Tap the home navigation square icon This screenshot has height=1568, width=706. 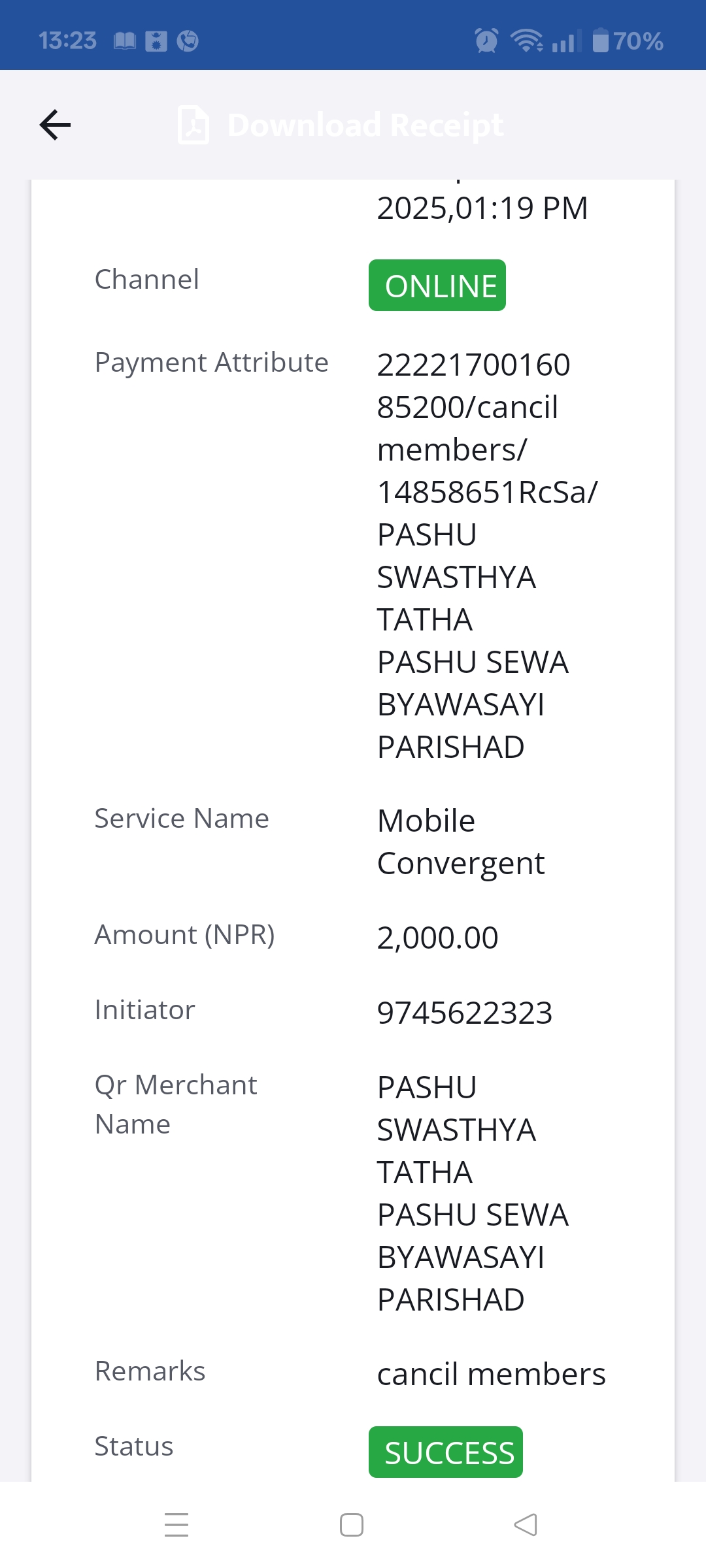pyautogui.click(x=352, y=1525)
